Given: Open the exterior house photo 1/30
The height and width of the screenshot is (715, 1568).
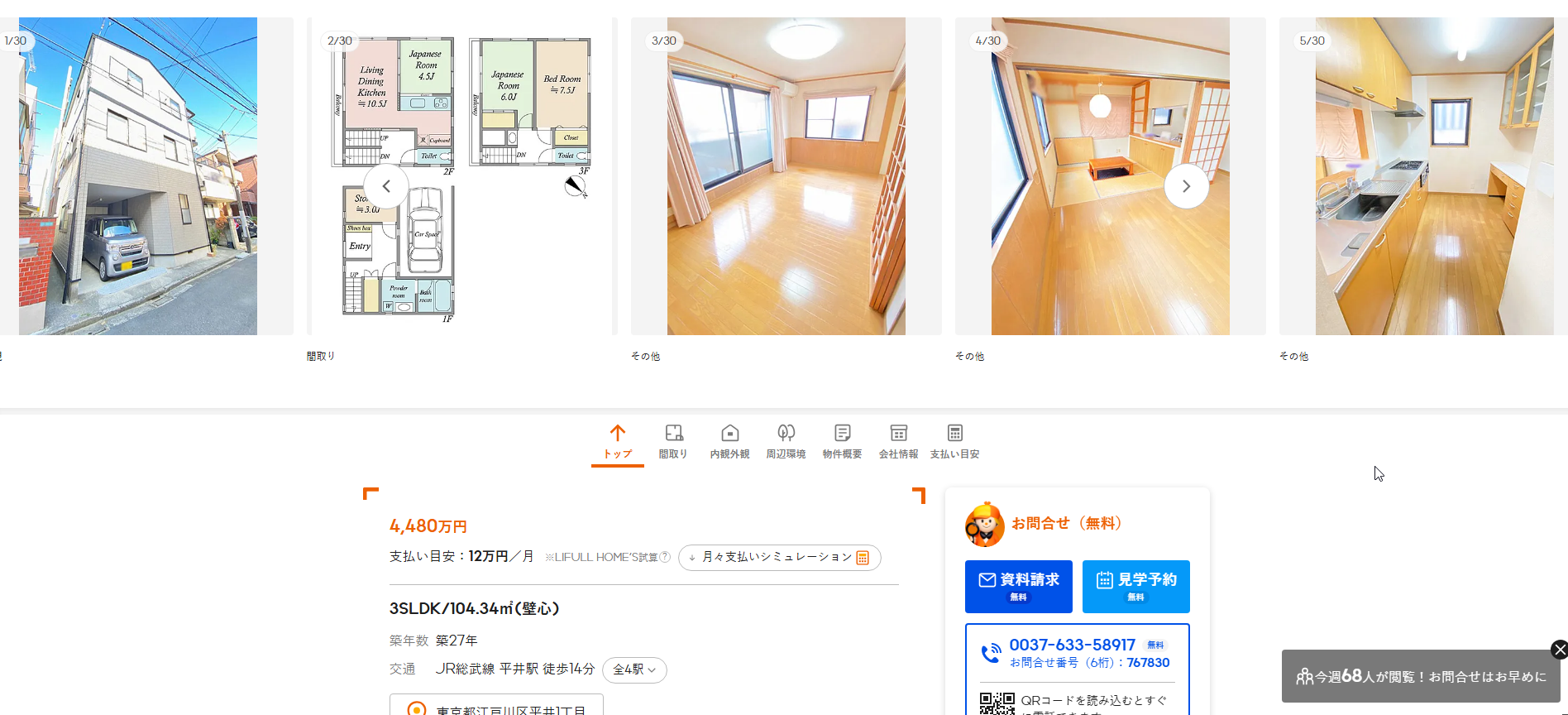Looking at the screenshot, I should [138, 176].
